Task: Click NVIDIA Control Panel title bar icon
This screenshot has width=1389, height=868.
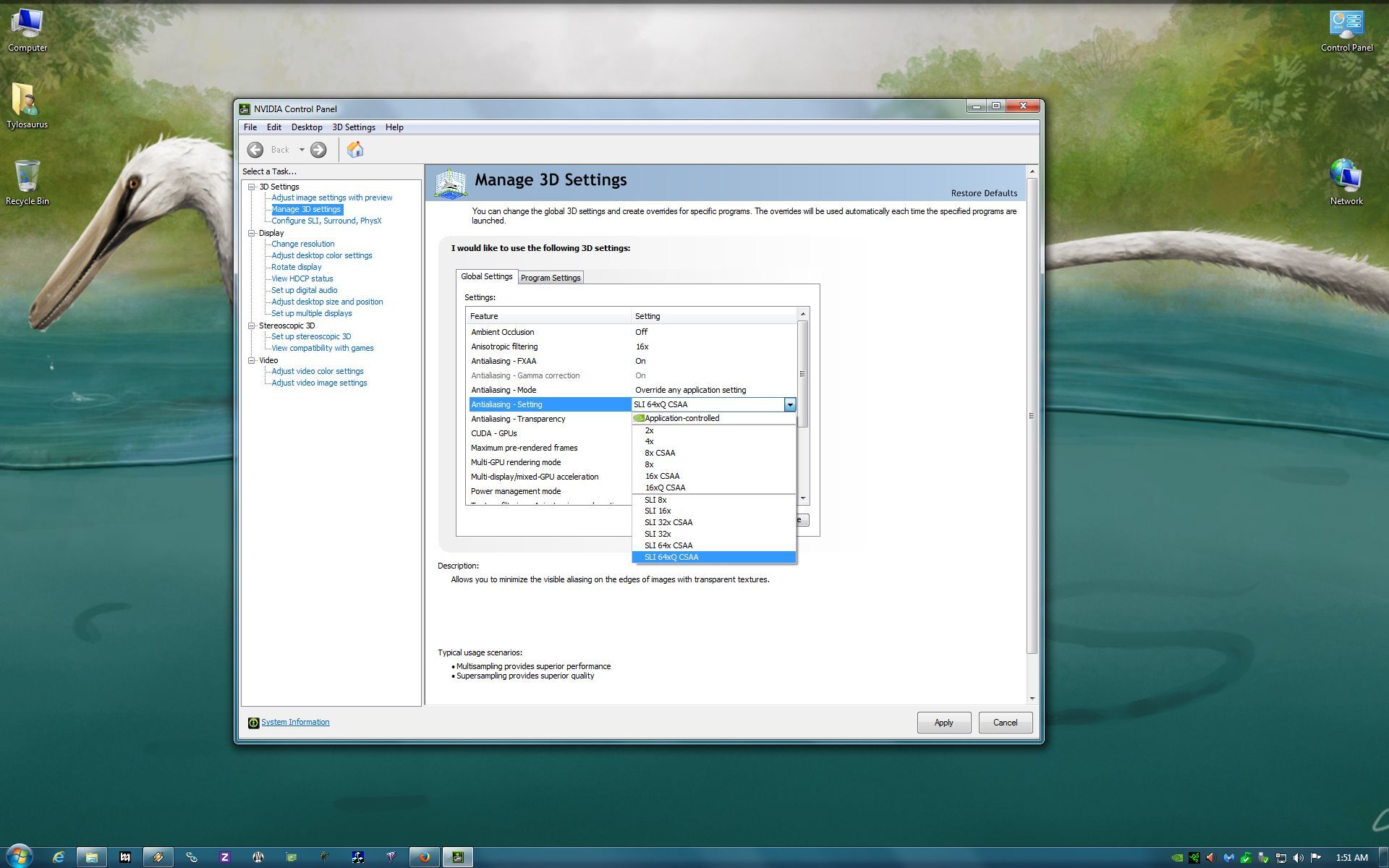Action: coord(245,109)
